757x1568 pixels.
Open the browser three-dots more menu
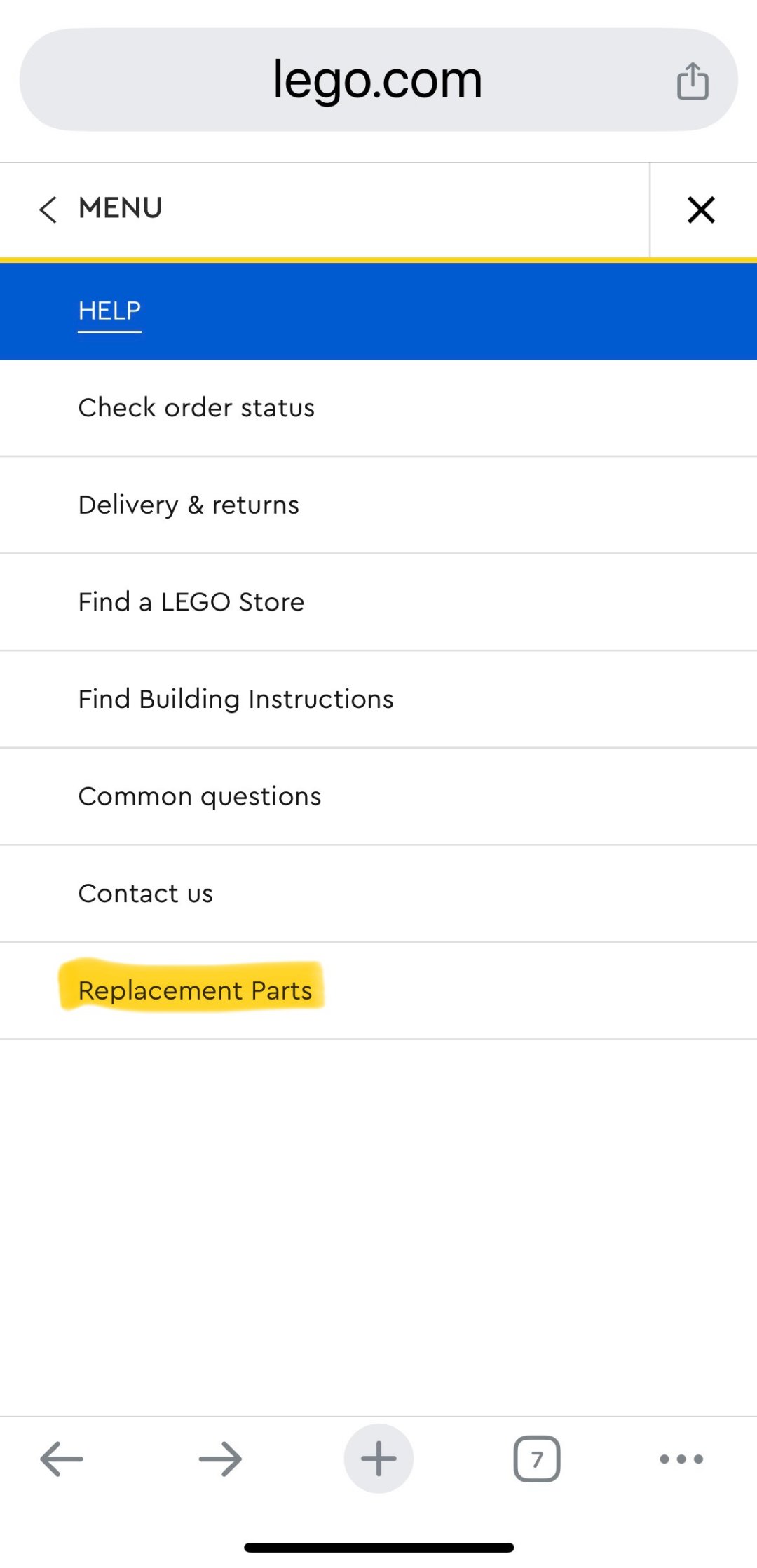[x=681, y=1459]
